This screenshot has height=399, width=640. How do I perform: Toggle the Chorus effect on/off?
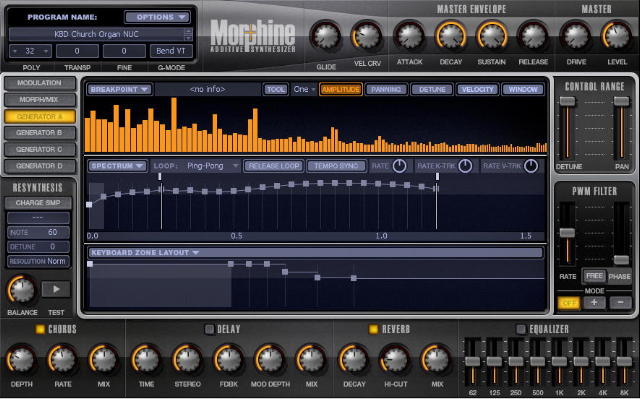click(x=40, y=329)
